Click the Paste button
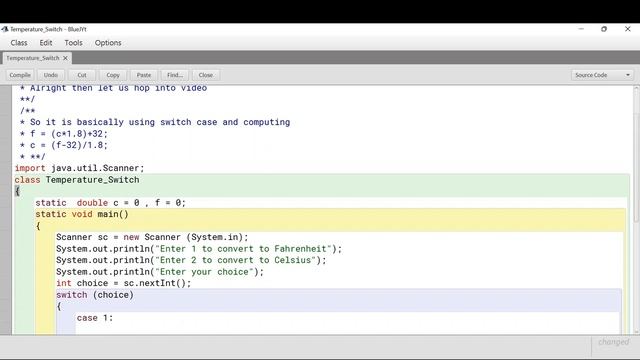Viewport: 640px width, 360px height. pyautogui.click(x=144, y=75)
